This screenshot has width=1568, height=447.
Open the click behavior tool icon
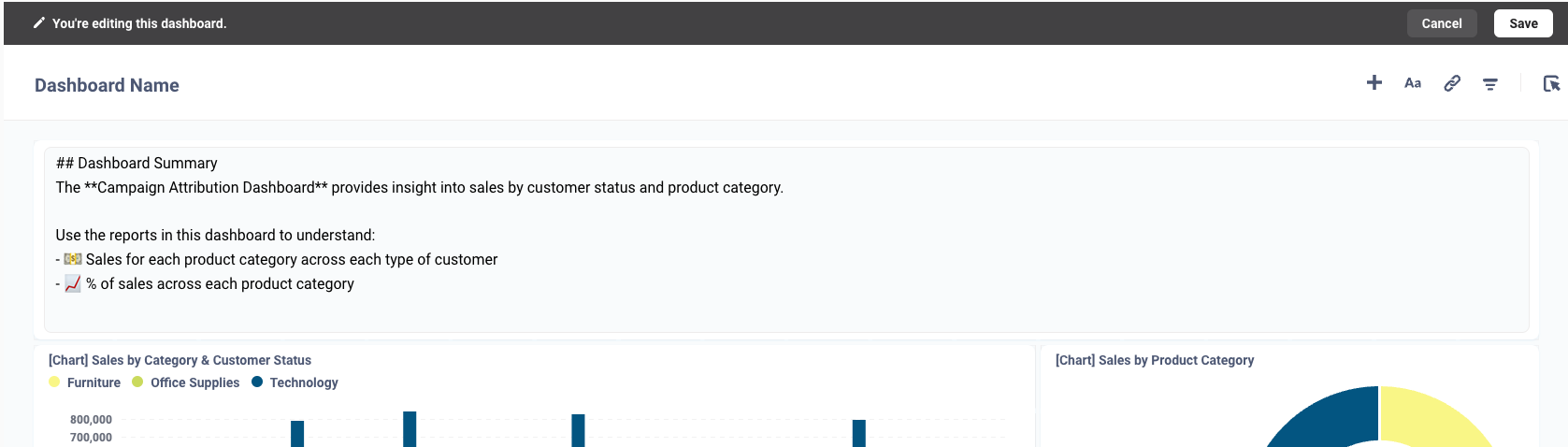click(x=1551, y=83)
